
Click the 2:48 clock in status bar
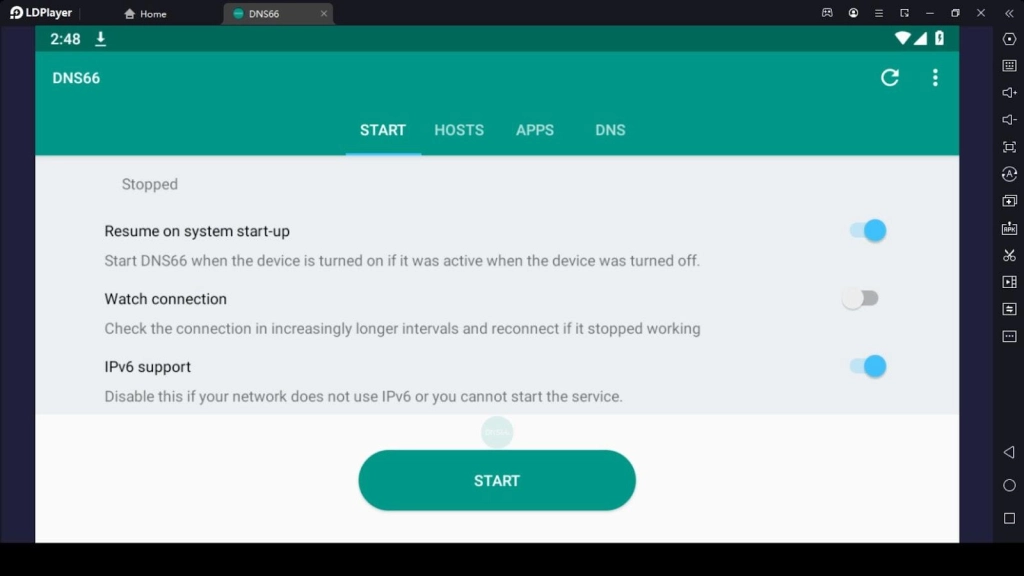tap(65, 39)
